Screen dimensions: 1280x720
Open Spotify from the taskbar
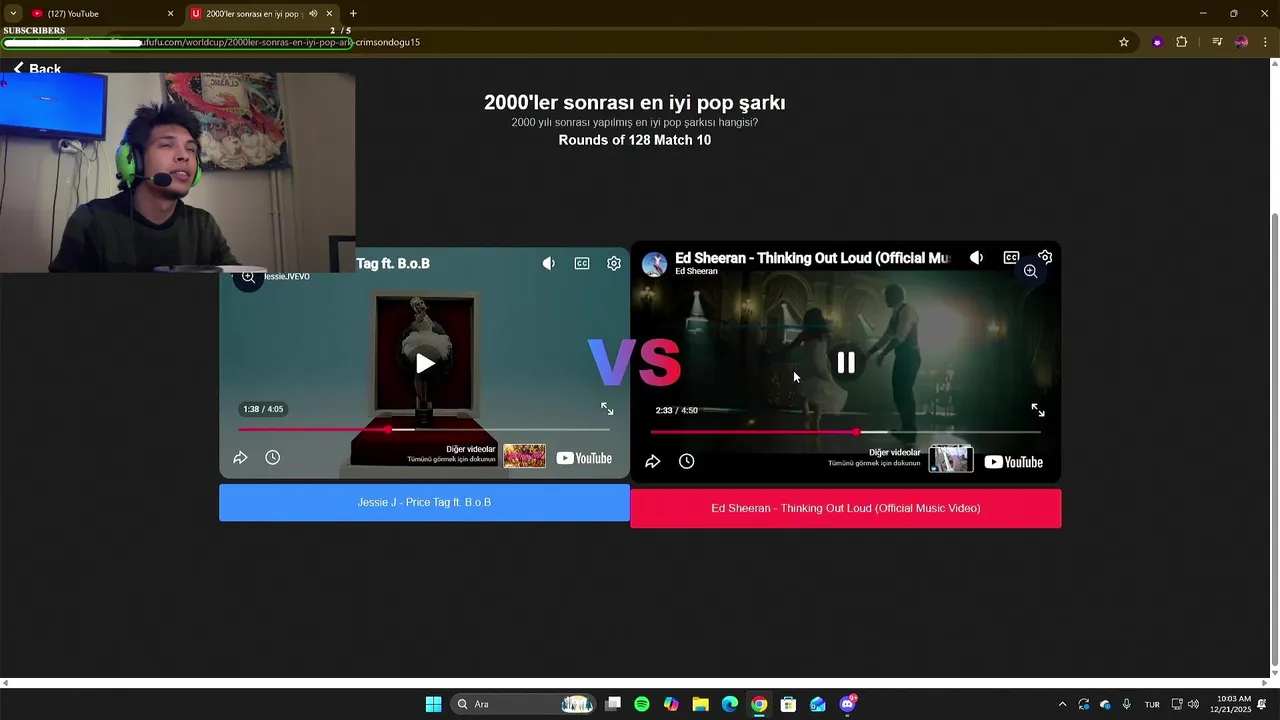pyautogui.click(x=642, y=704)
